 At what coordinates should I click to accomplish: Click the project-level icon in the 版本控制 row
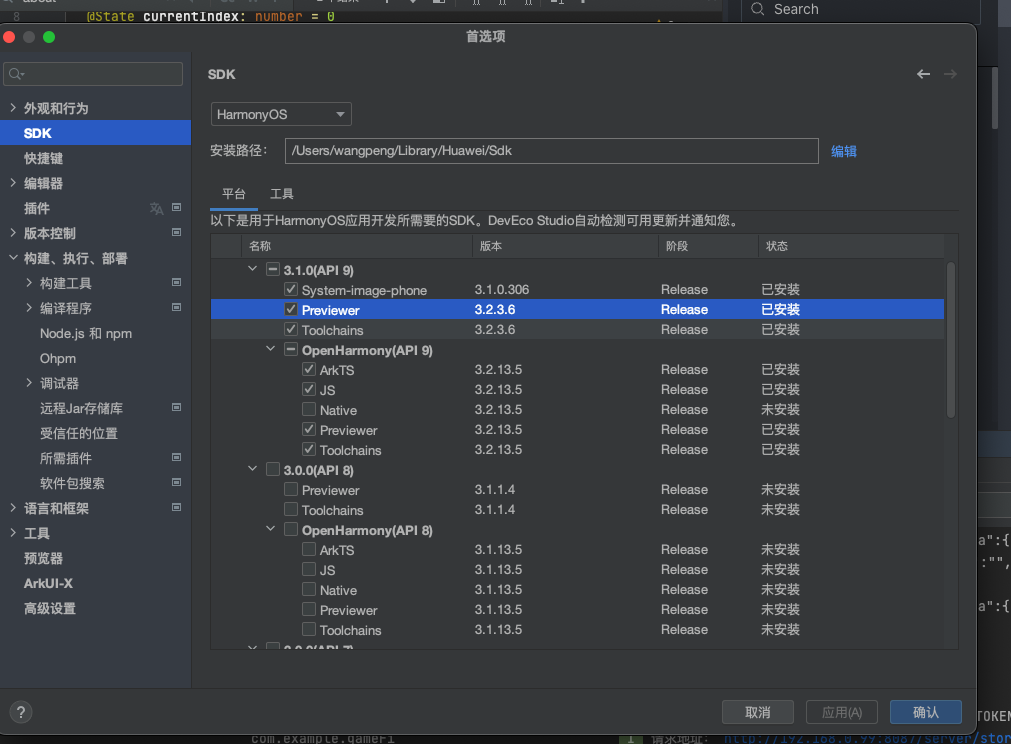point(176,232)
